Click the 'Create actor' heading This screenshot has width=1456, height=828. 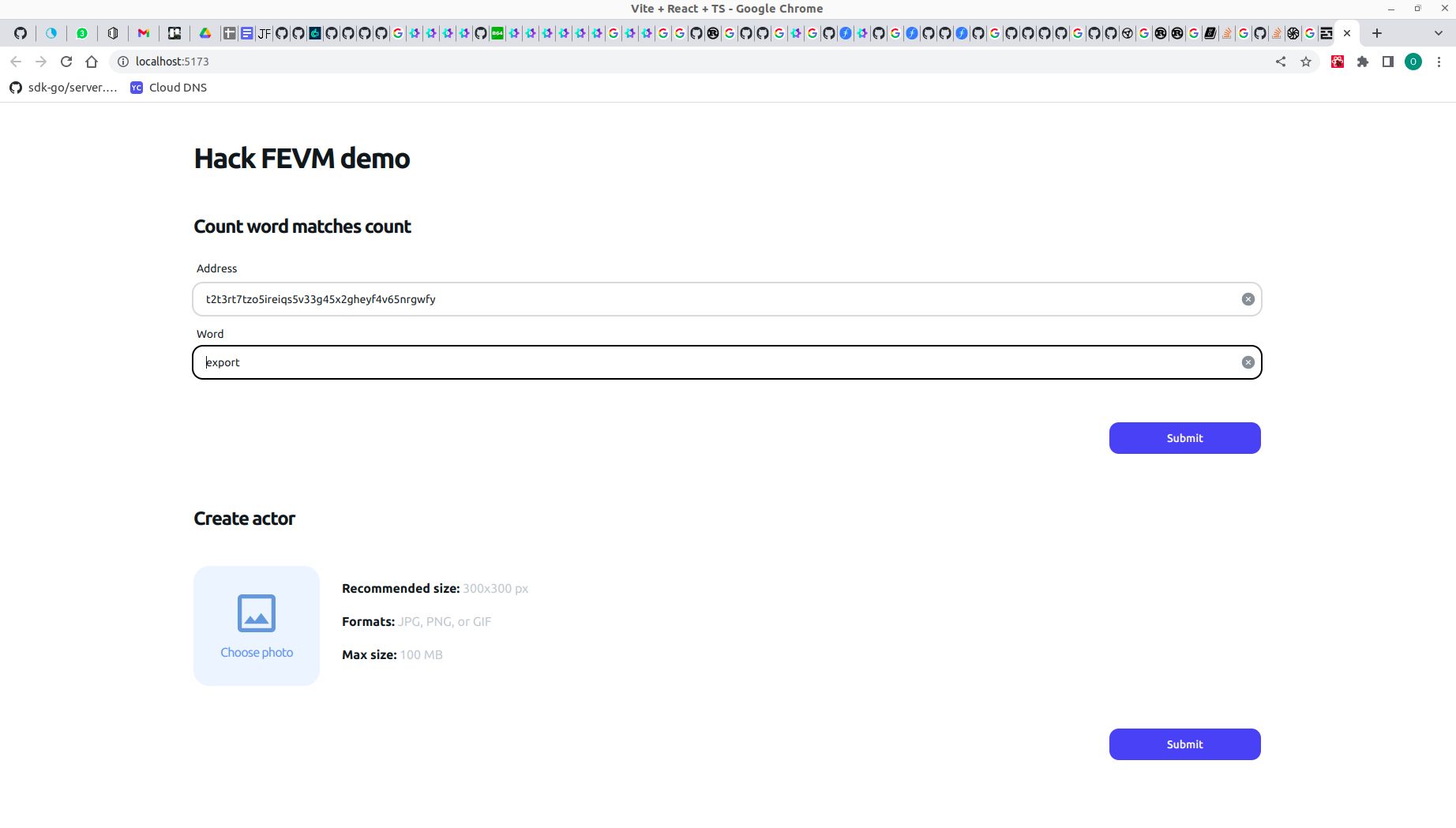pos(244,519)
